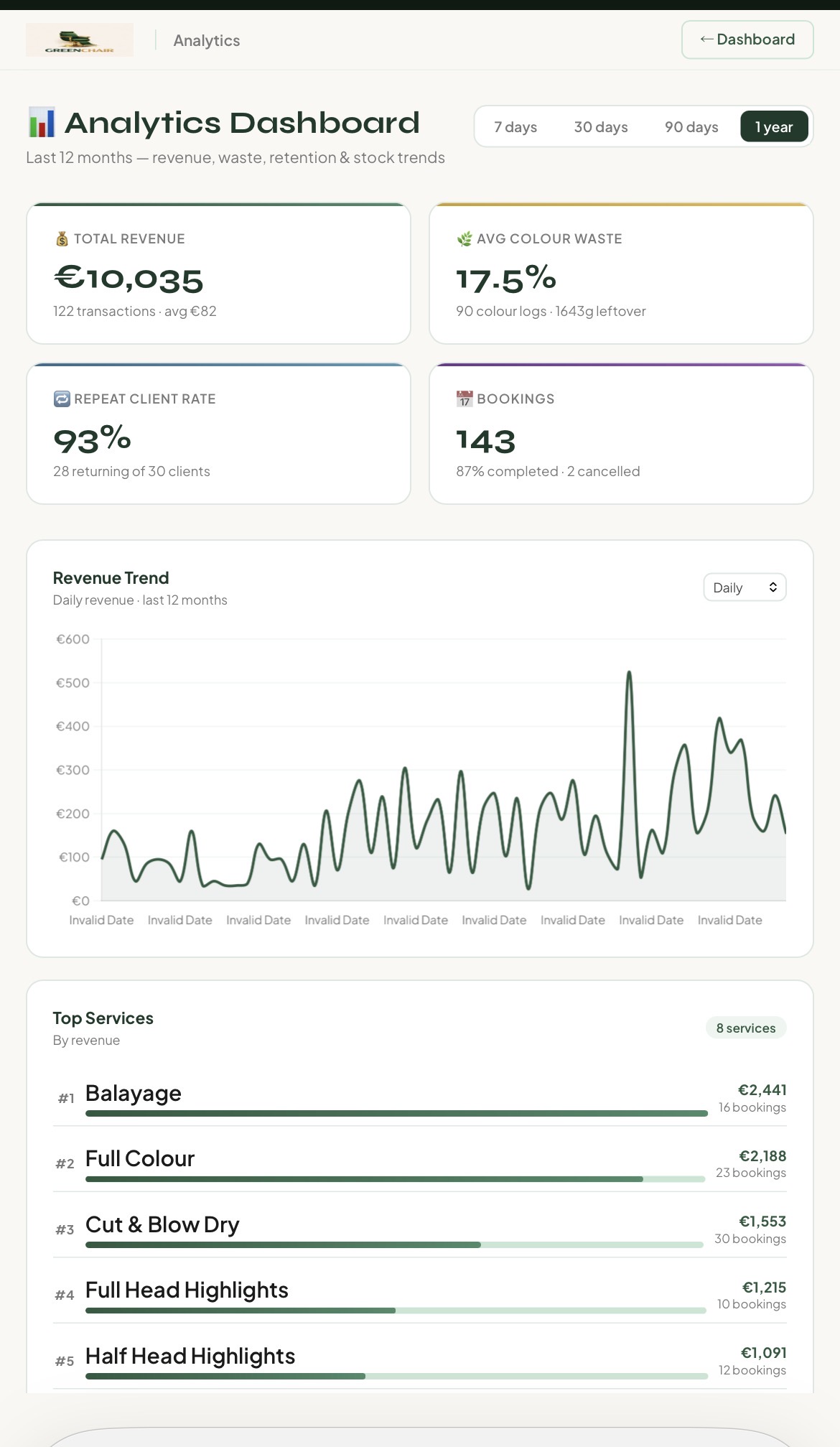This screenshot has width=840, height=1447.
Task: Switch to the 30 days range
Action: click(x=601, y=127)
